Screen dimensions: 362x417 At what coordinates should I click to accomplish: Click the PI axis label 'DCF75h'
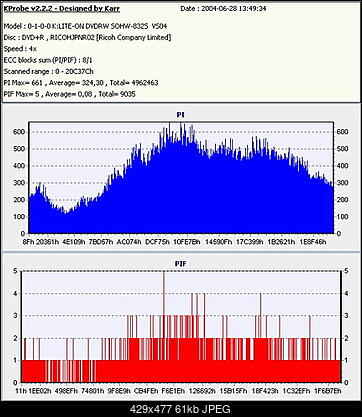157,242
